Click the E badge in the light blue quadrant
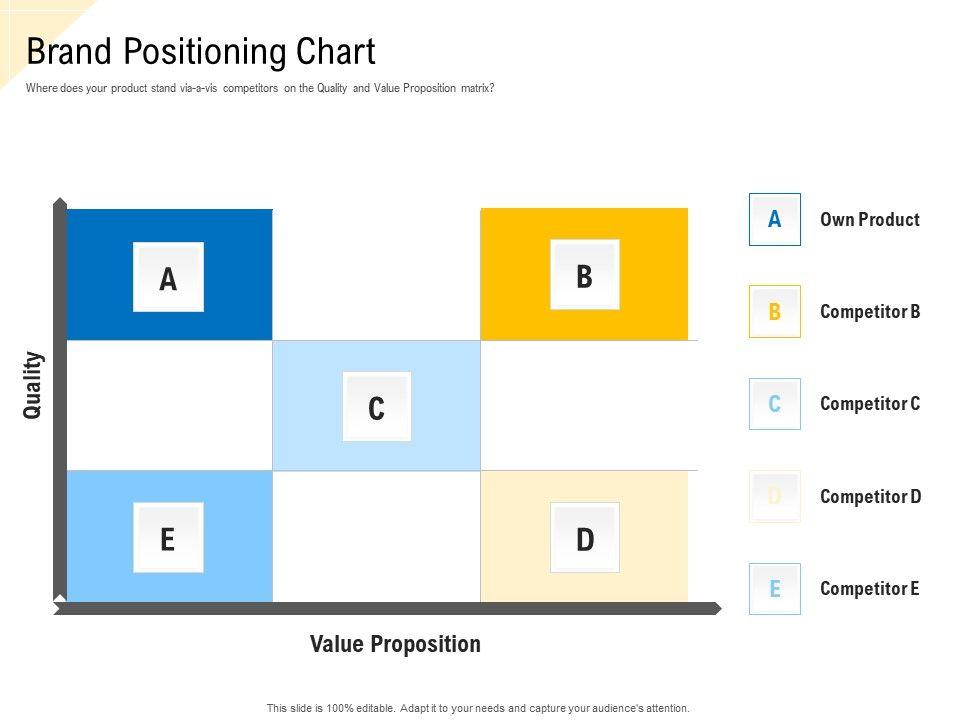Viewport: 960px width, 720px height. (168, 538)
